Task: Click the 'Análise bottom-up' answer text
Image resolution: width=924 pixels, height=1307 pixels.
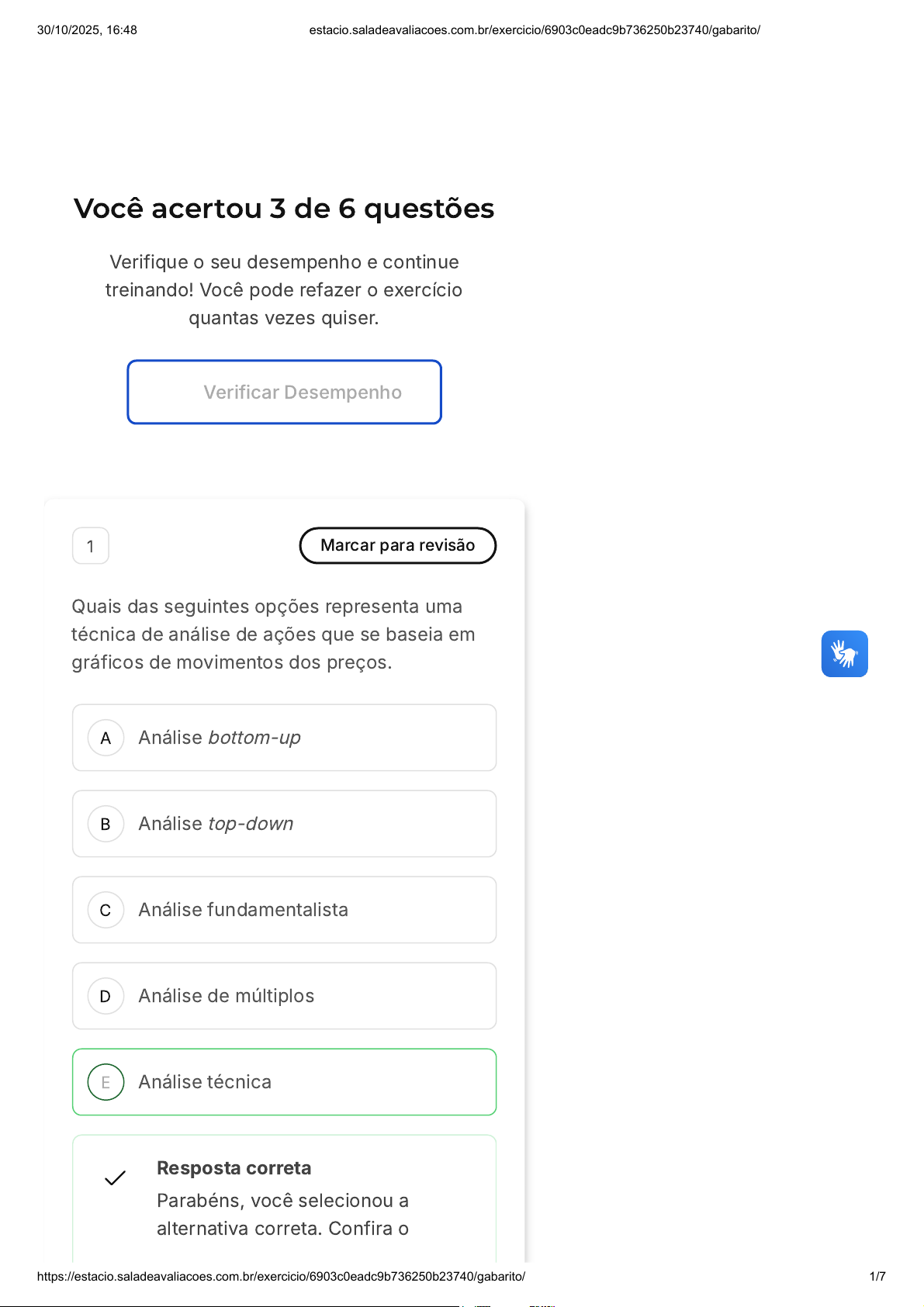Action: [x=220, y=738]
